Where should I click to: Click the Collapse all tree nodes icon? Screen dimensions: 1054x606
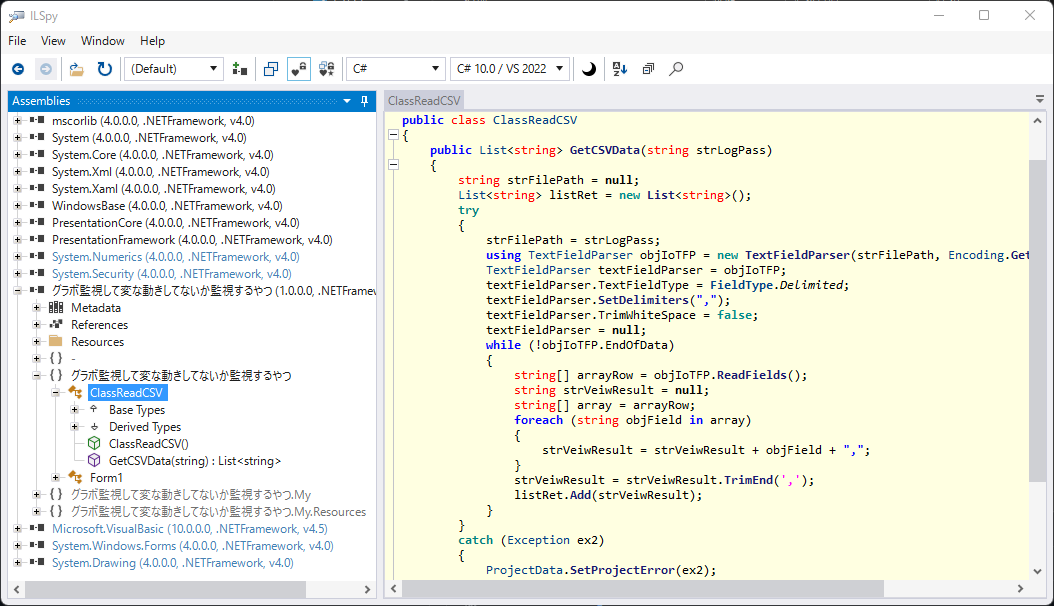click(648, 69)
